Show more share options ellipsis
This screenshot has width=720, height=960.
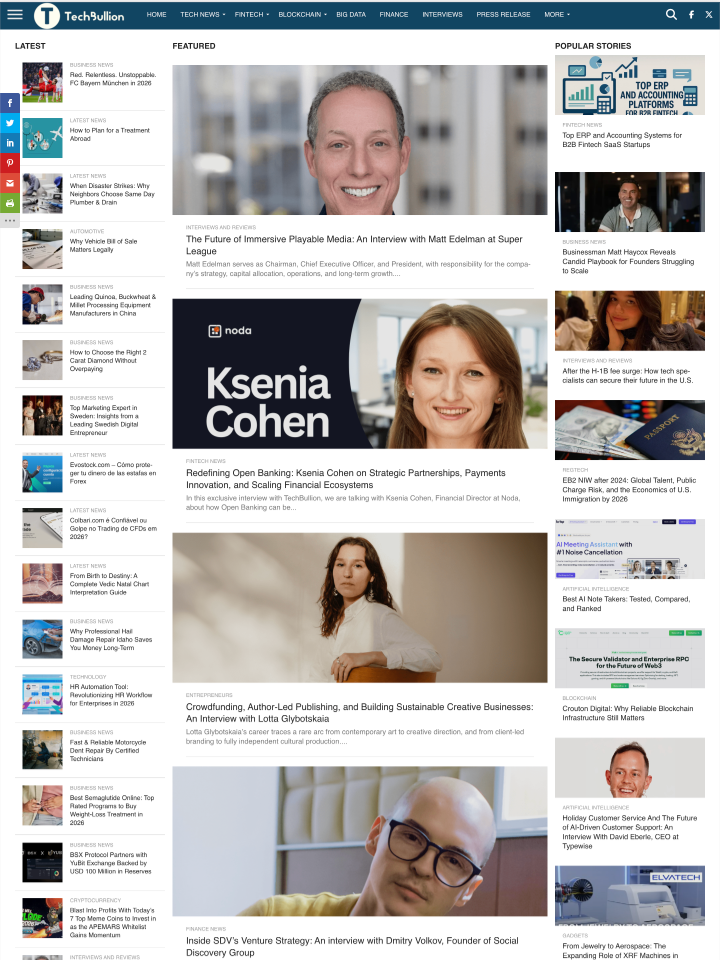coord(10,220)
